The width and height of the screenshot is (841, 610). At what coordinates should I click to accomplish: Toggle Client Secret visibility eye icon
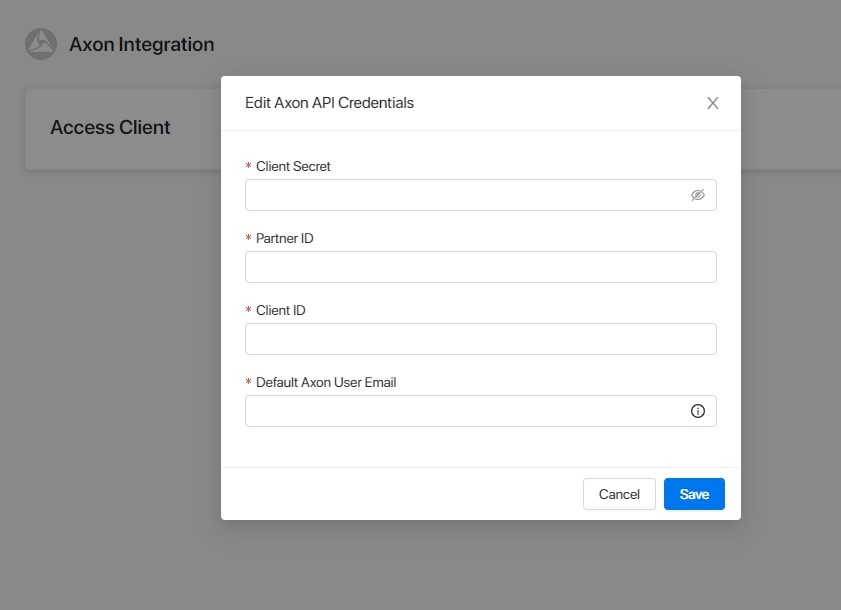698,195
